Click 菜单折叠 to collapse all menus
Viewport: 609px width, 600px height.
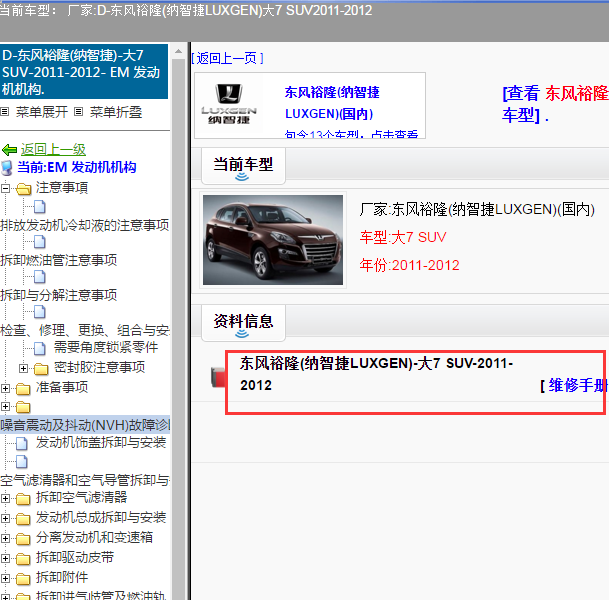(116, 112)
